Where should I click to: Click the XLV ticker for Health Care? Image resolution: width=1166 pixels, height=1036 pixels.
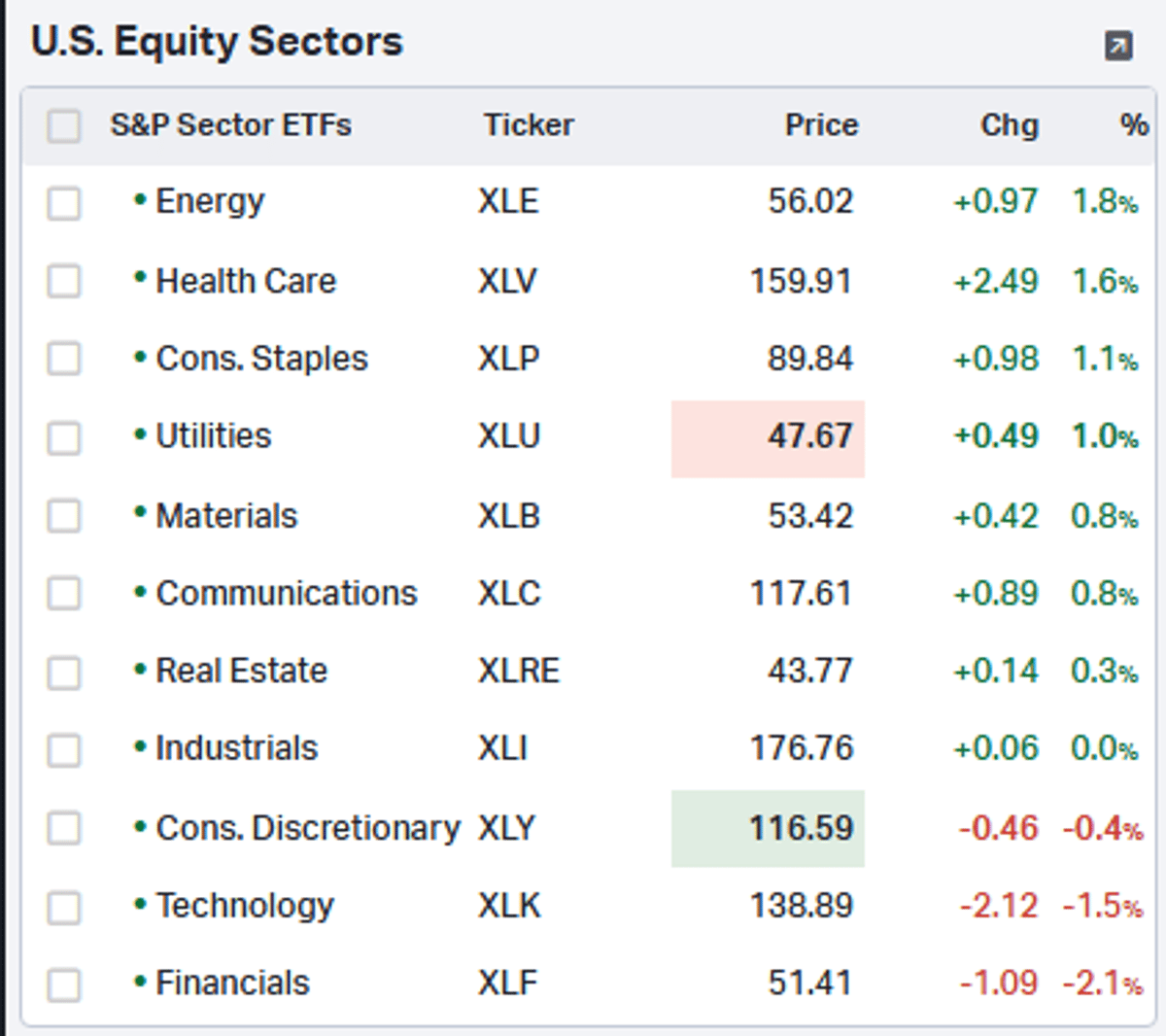point(506,281)
